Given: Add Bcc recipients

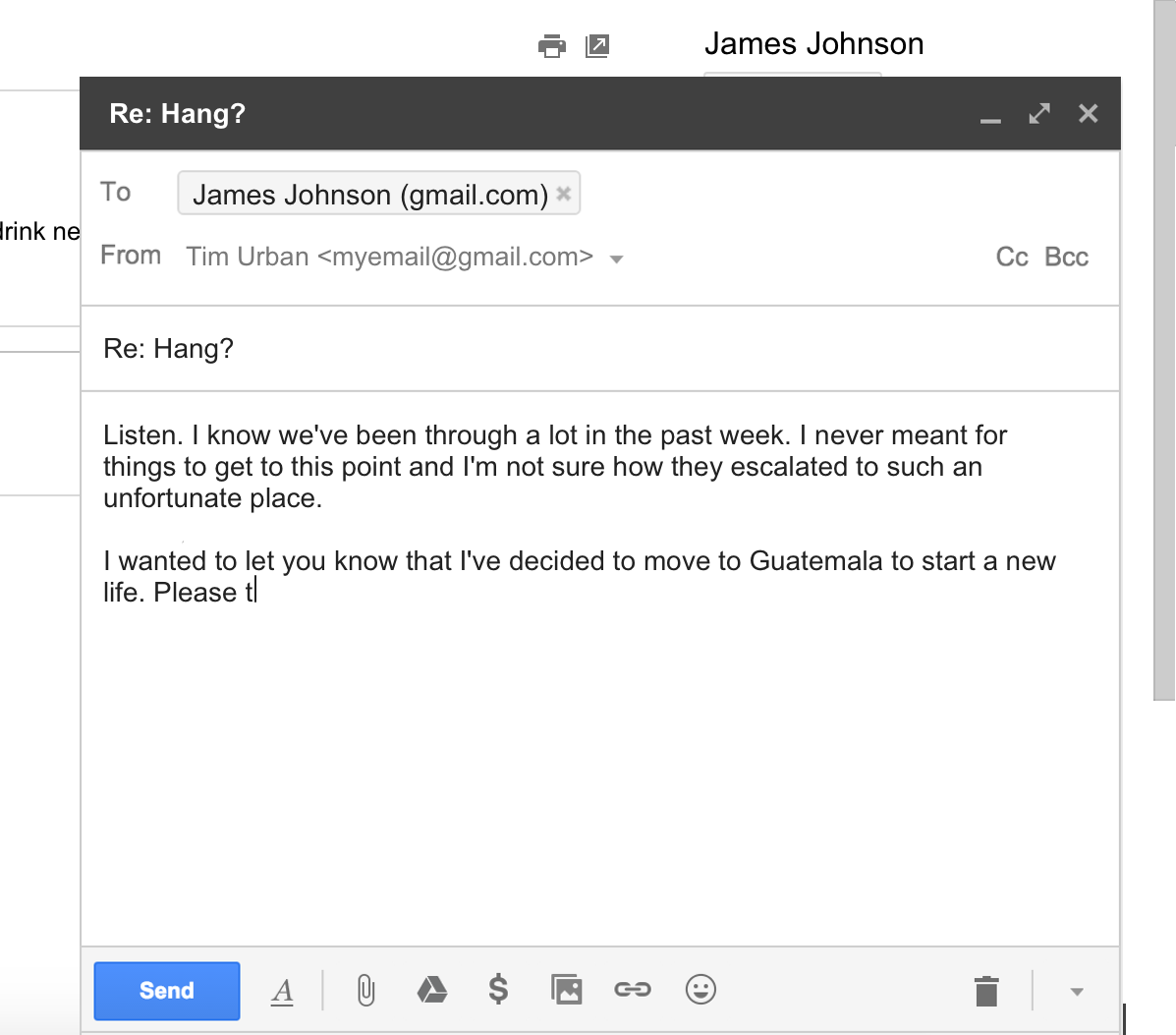Looking at the screenshot, I should (1067, 258).
